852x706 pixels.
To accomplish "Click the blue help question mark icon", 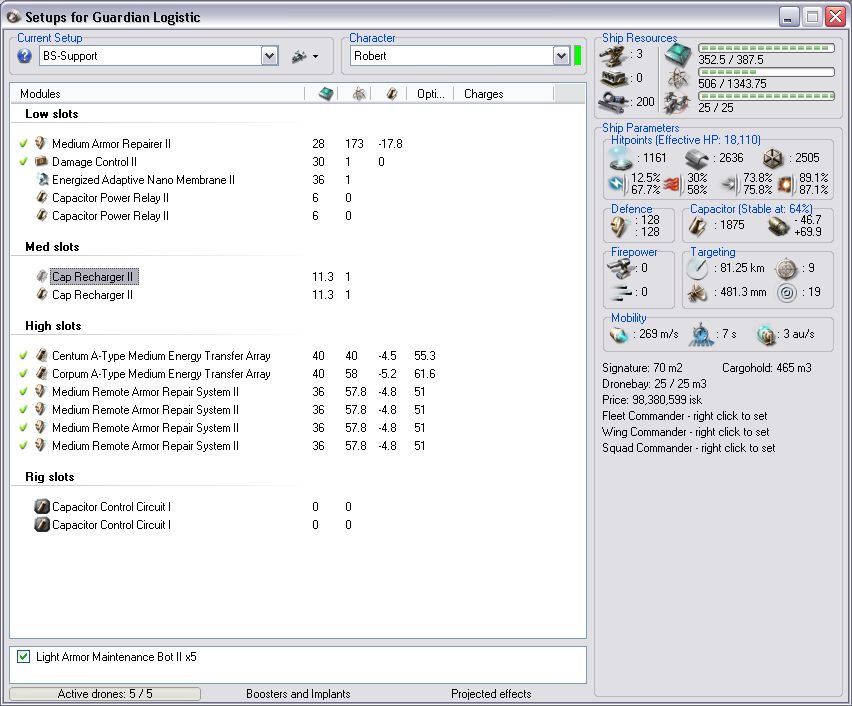I will pos(24,55).
